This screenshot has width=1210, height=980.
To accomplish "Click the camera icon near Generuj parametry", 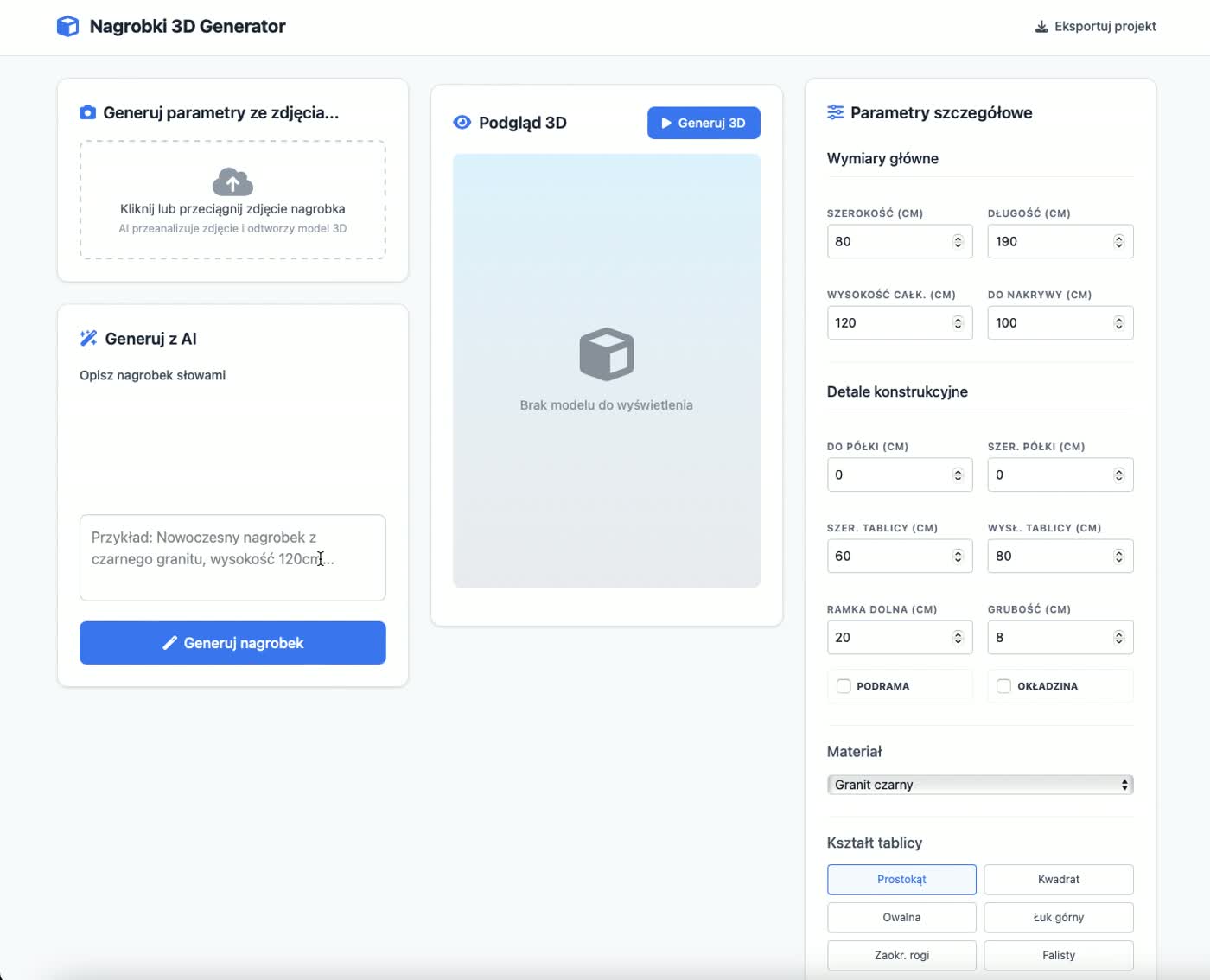I will tap(87, 112).
